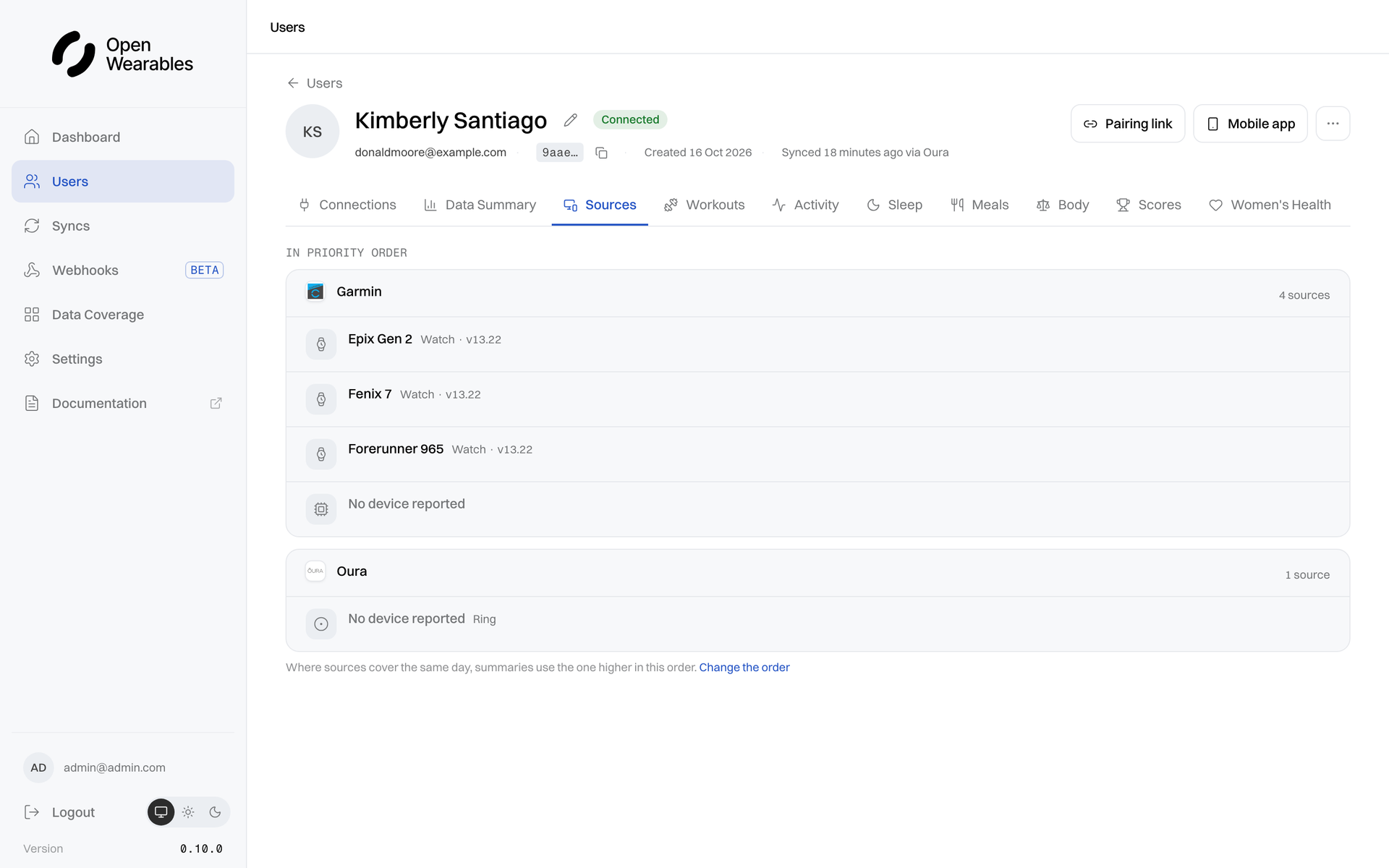
Task: Click the Open Wearables logo
Action: 123,54
